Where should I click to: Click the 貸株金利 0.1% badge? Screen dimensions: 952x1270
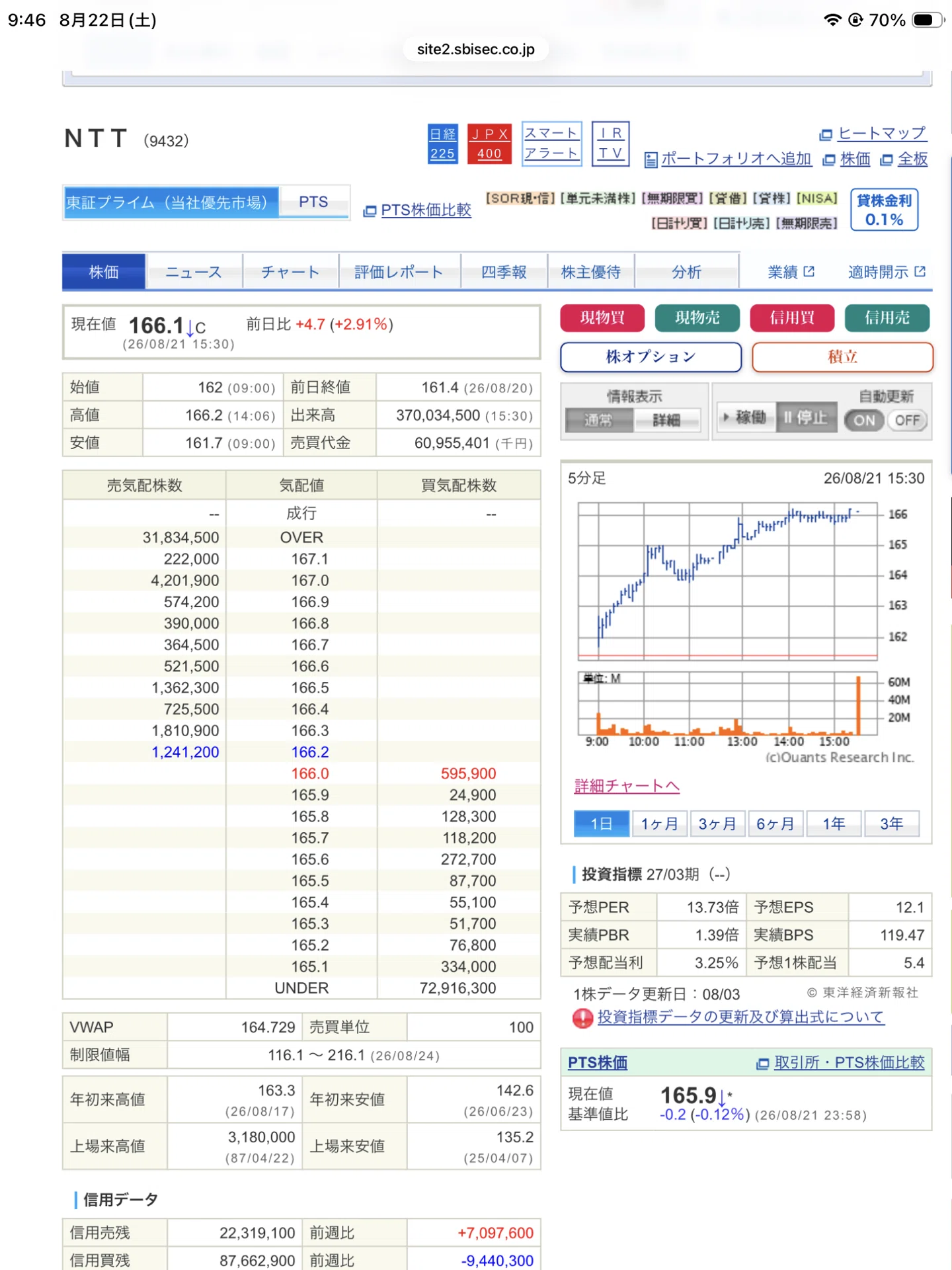point(884,210)
